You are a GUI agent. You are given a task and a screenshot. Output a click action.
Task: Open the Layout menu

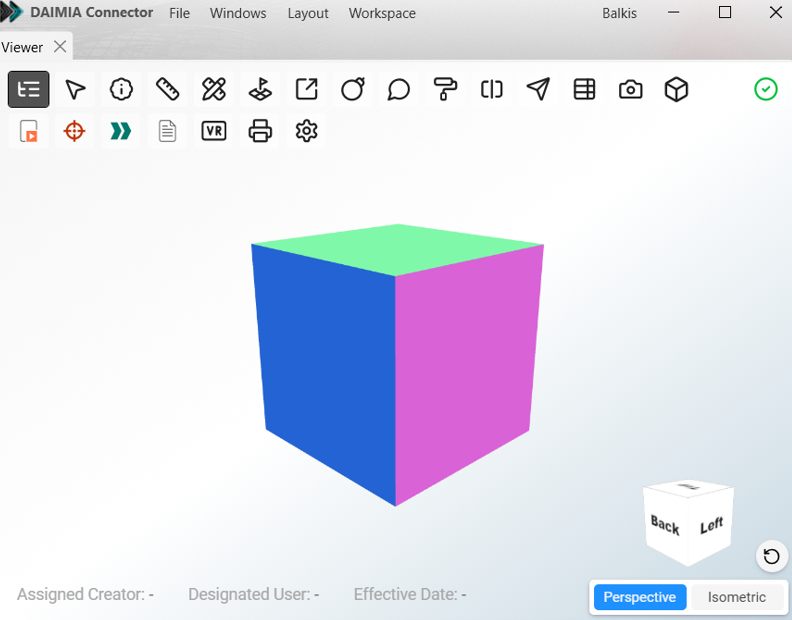(x=308, y=13)
